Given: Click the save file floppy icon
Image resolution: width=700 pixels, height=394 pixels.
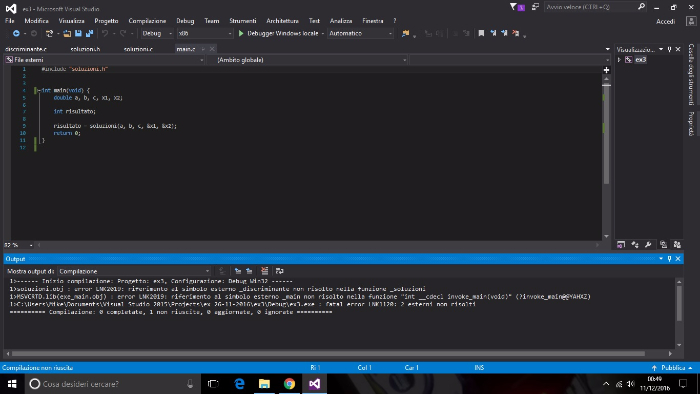Looking at the screenshot, I should click(x=78, y=33).
